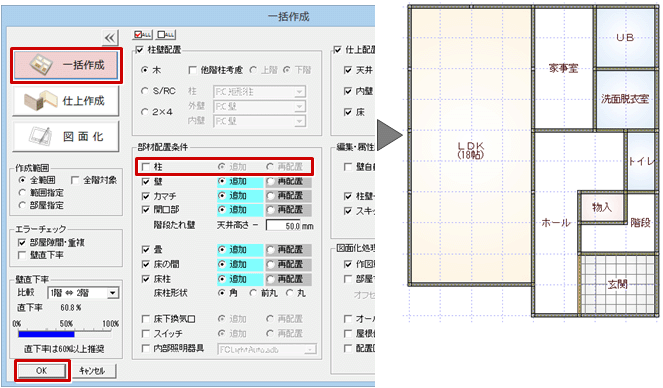Click the uncheck-all ALL icon
The height and width of the screenshot is (388, 663).
pos(166,35)
